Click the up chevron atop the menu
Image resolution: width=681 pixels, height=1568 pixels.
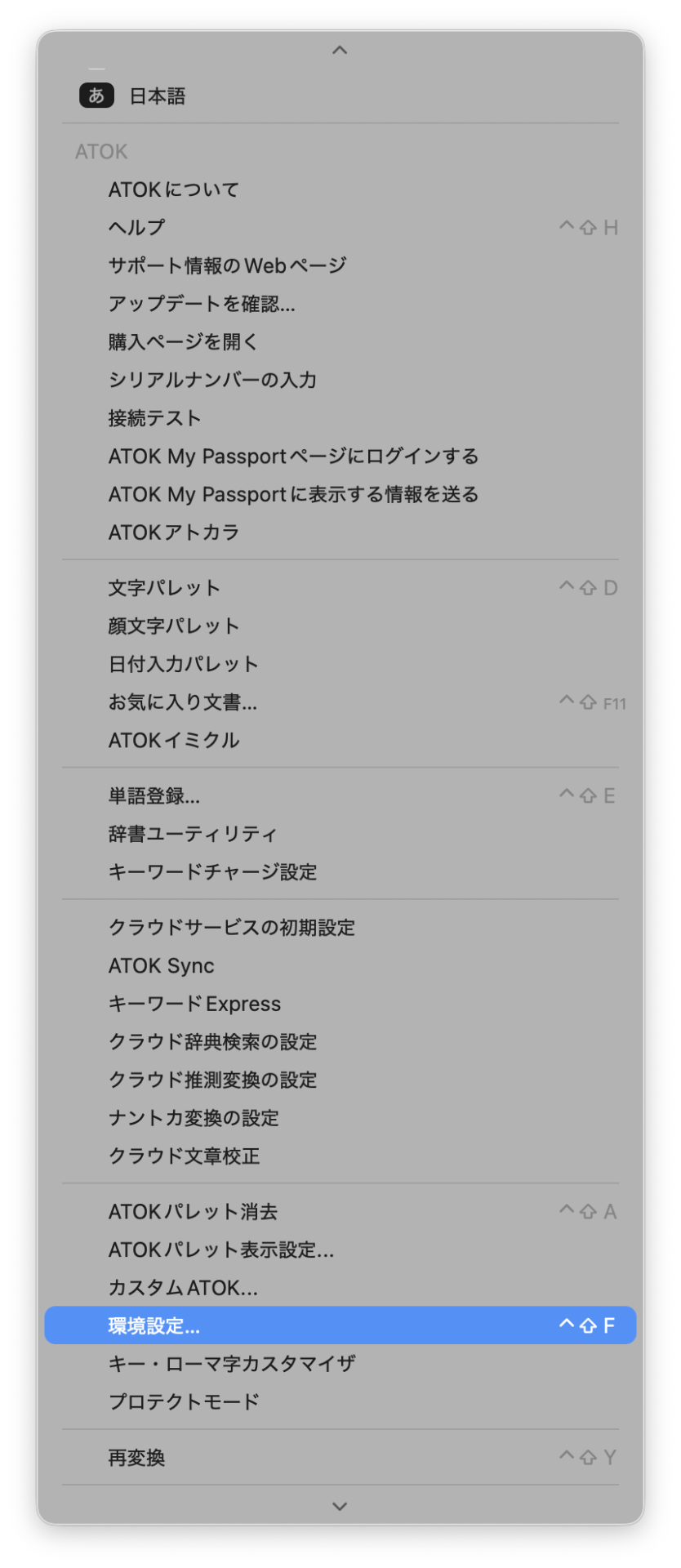coord(340,50)
